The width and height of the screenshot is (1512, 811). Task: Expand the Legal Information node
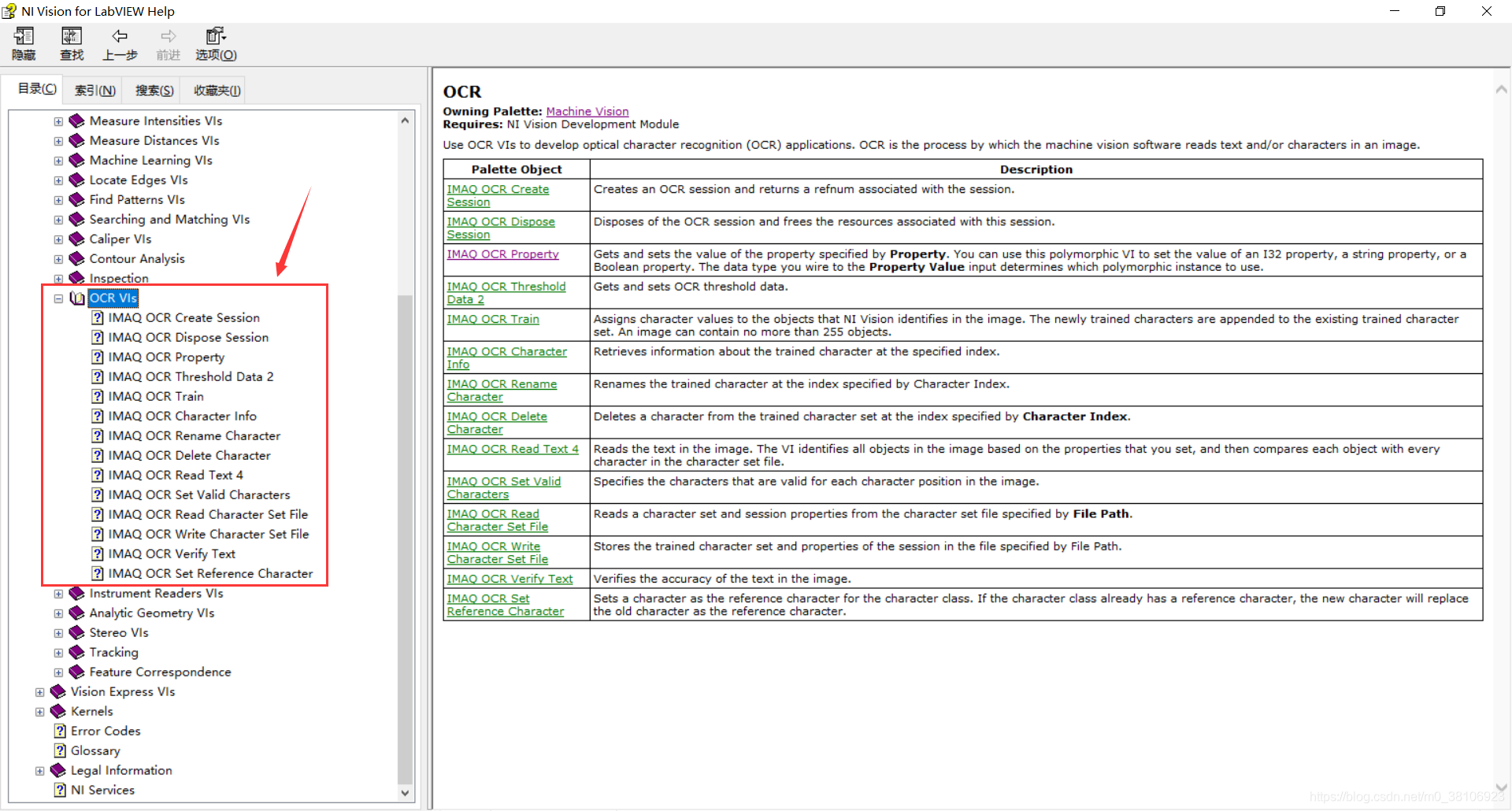point(39,771)
